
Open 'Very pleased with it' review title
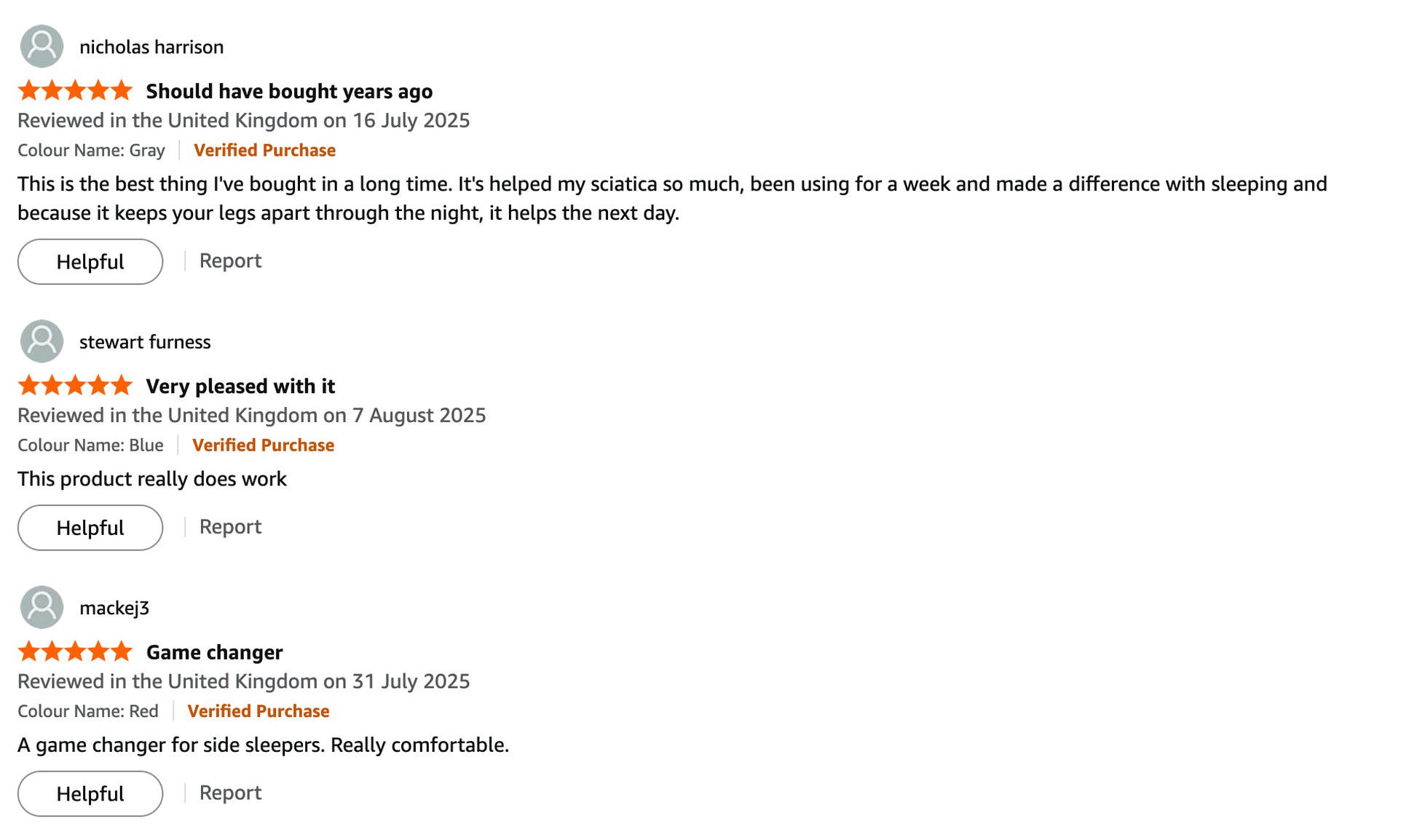(240, 386)
